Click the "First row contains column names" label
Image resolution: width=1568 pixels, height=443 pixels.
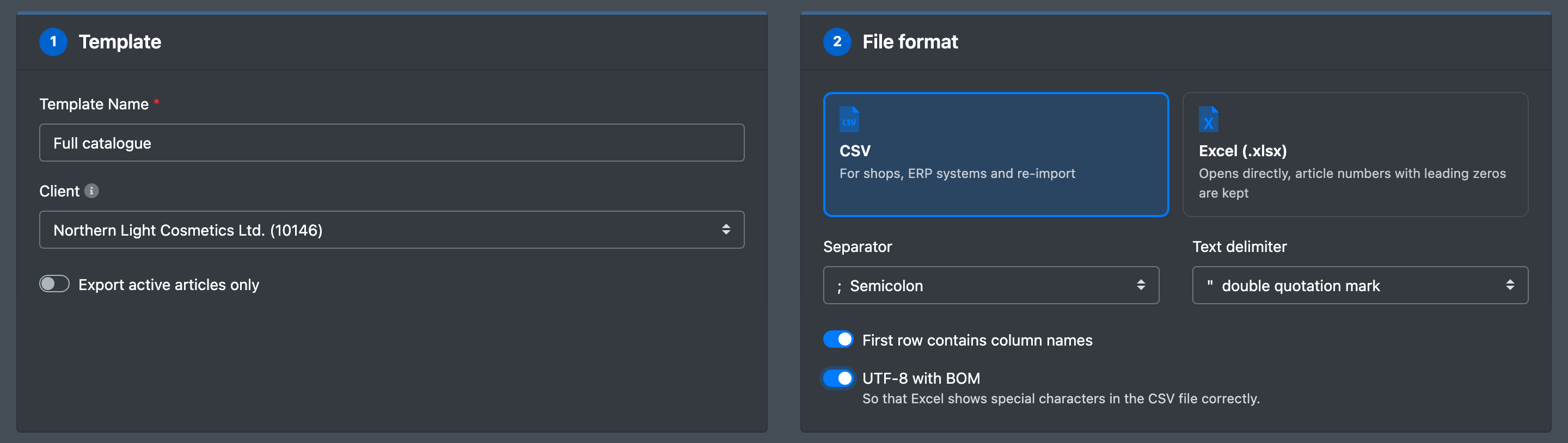[977, 340]
